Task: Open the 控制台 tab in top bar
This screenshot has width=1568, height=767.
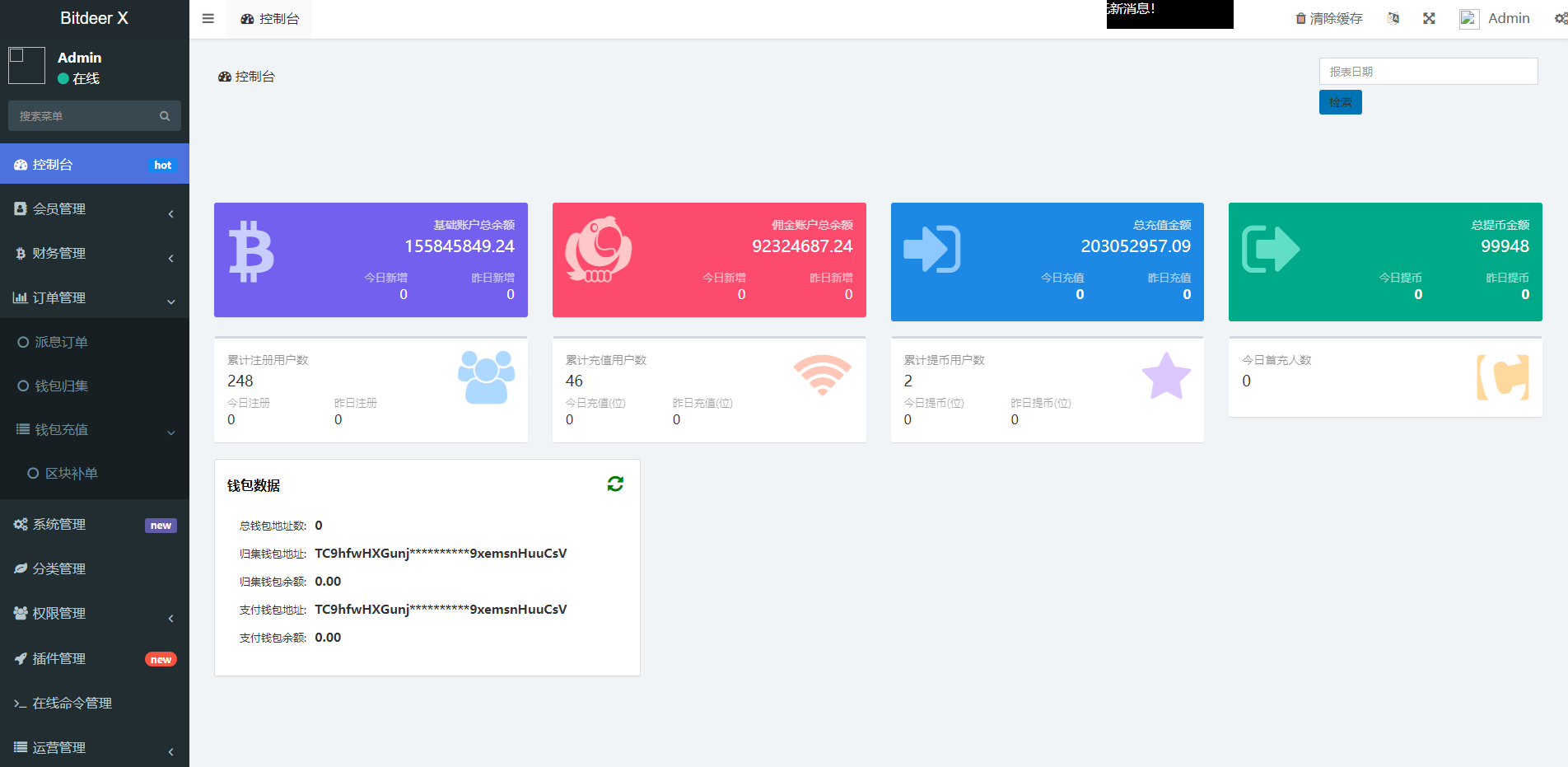Action: point(270,19)
